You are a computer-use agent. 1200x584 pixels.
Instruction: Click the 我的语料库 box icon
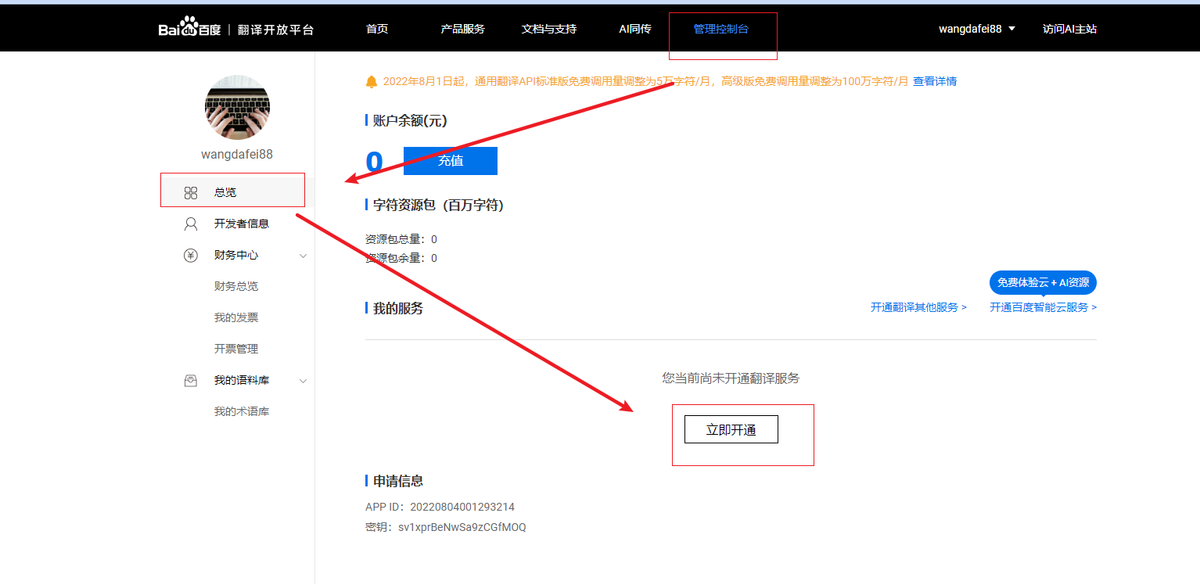[191, 381]
